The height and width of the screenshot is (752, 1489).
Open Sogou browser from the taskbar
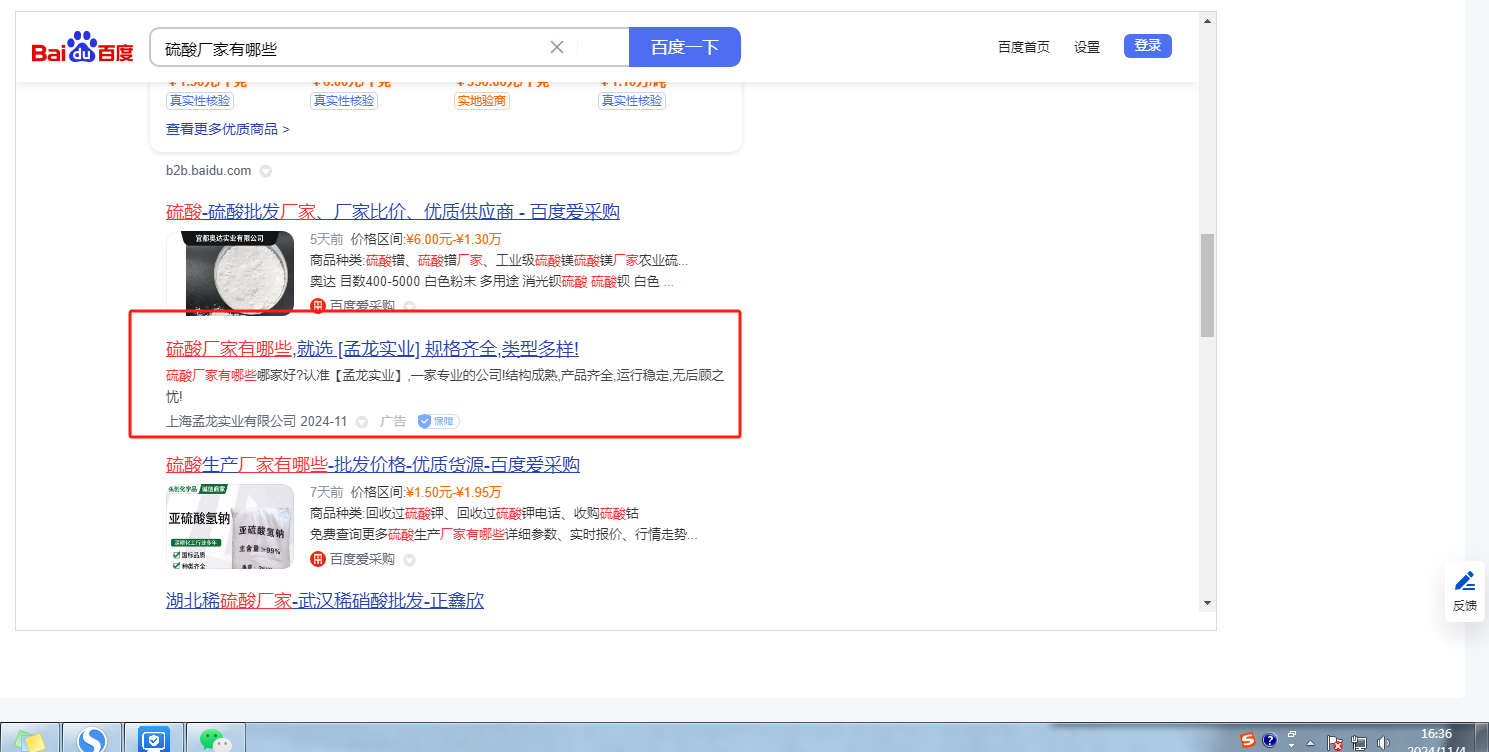(92, 739)
